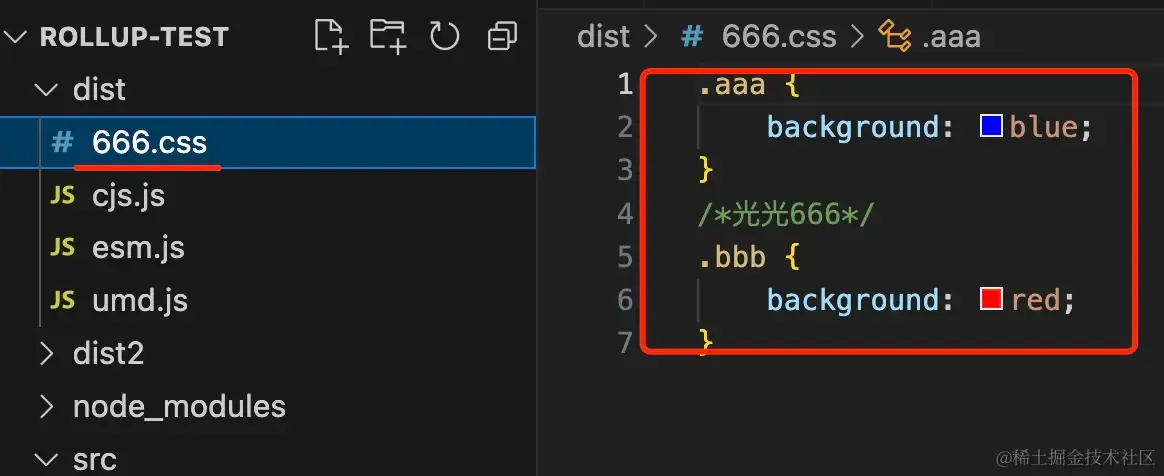Image resolution: width=1164 pixels, height=476 pixels.
Task: Collapse the src folder
Action: tap(47, 460)
